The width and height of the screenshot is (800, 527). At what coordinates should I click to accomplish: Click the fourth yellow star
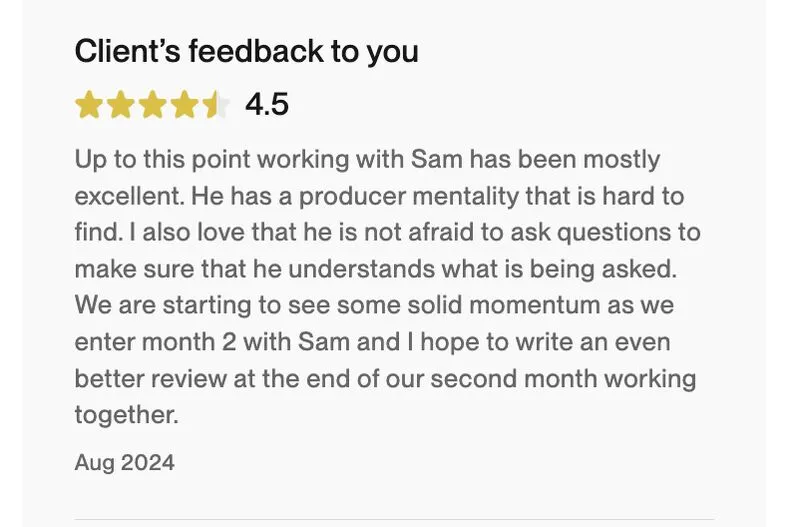click(184, 105)
